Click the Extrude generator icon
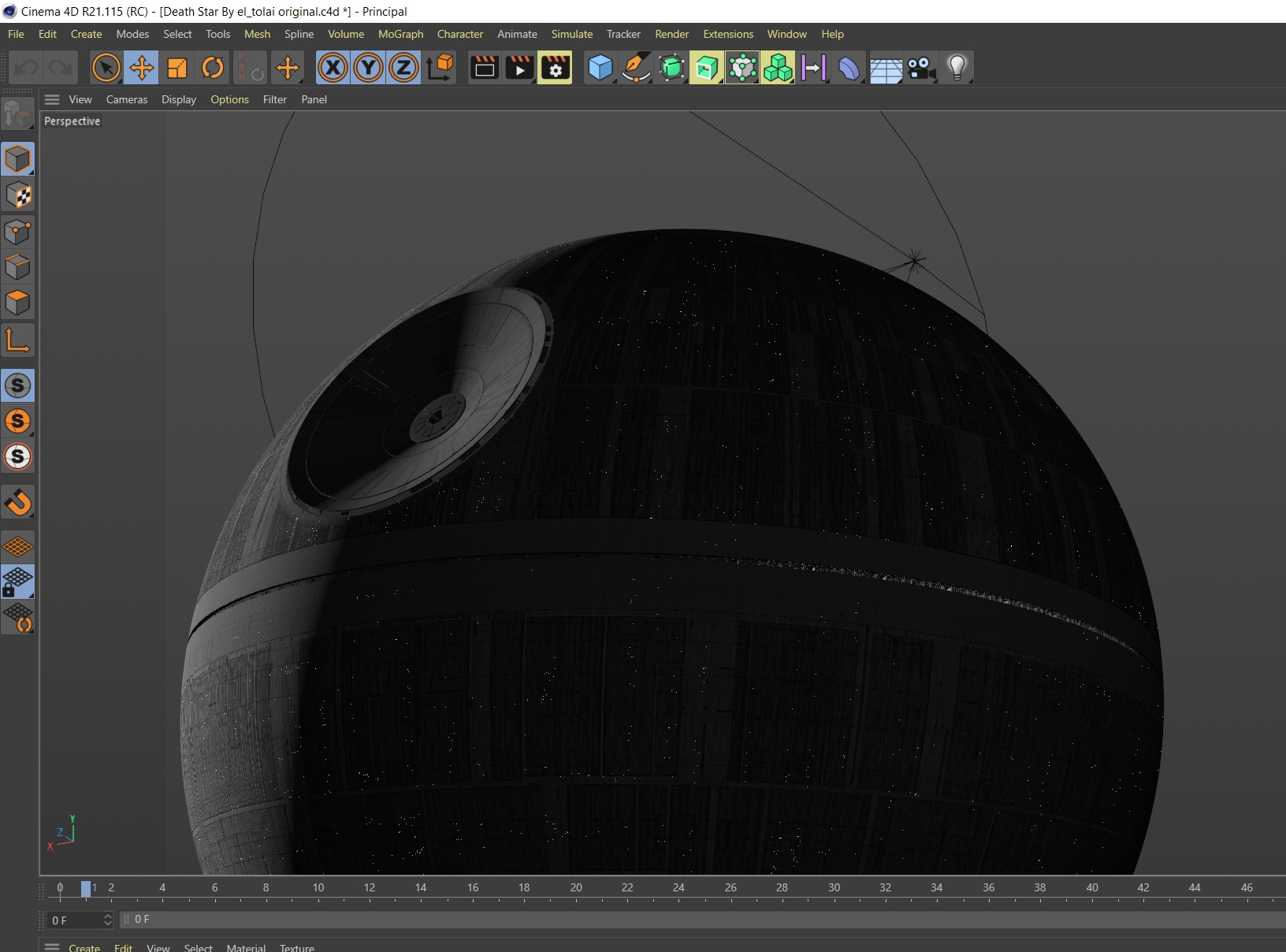 (x=707, y=68)
